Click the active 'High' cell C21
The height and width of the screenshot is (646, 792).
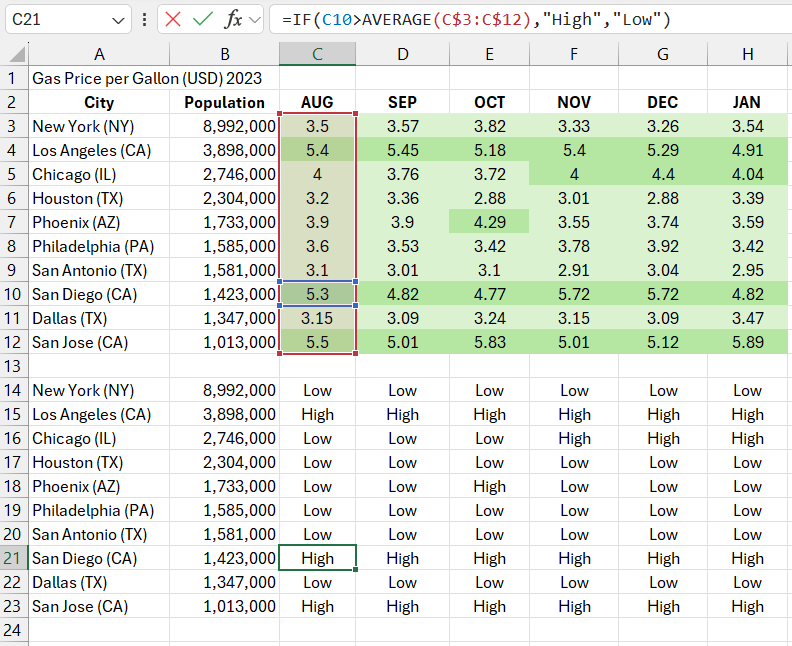pos(317,558)
